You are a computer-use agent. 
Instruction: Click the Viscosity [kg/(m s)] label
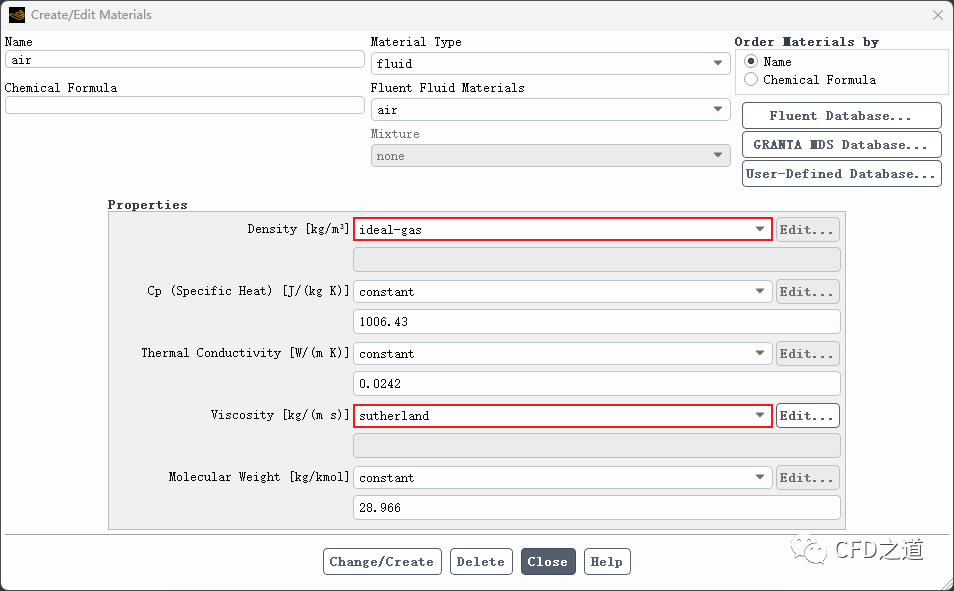click(x=280, y=415)
